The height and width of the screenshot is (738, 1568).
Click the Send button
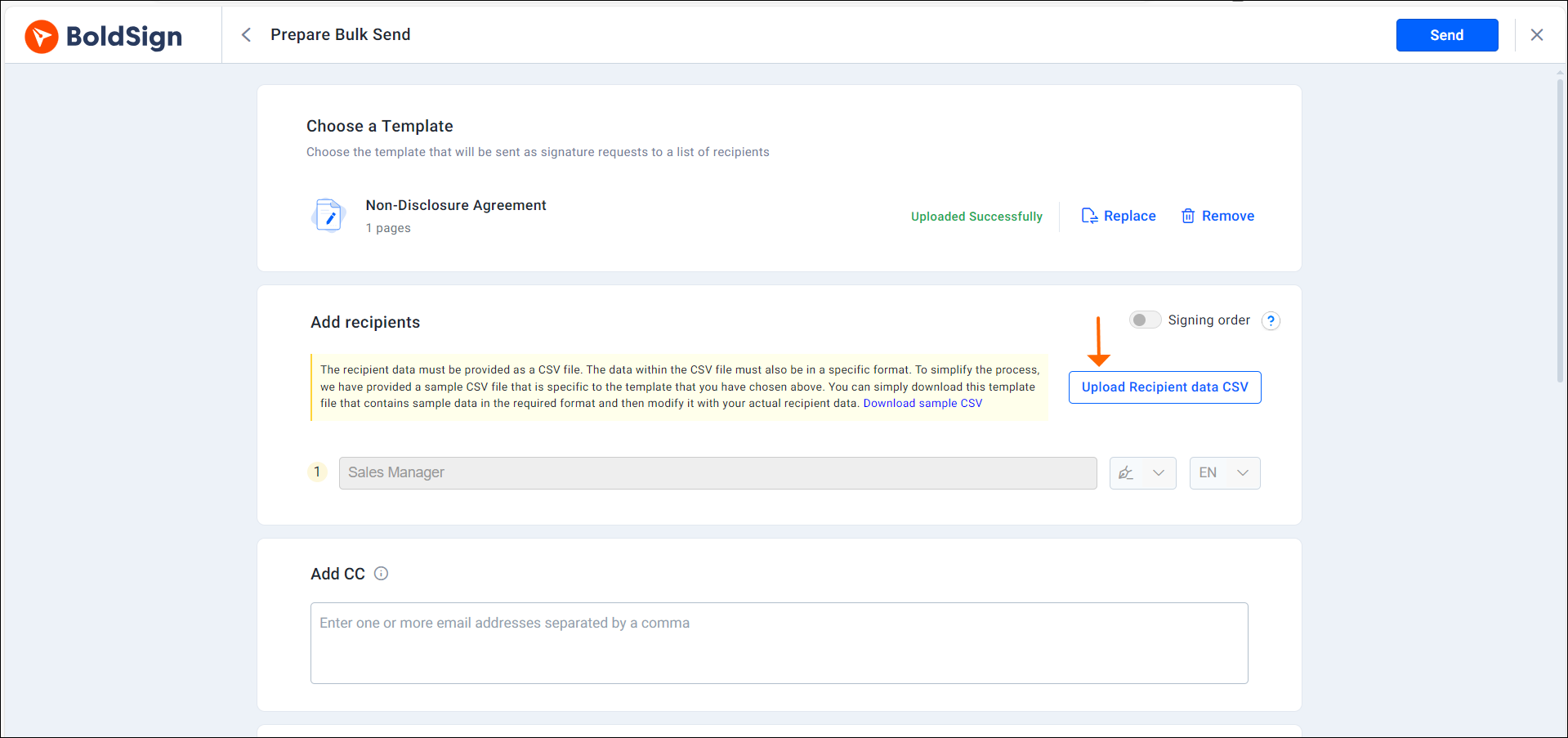pos(1446,35)
